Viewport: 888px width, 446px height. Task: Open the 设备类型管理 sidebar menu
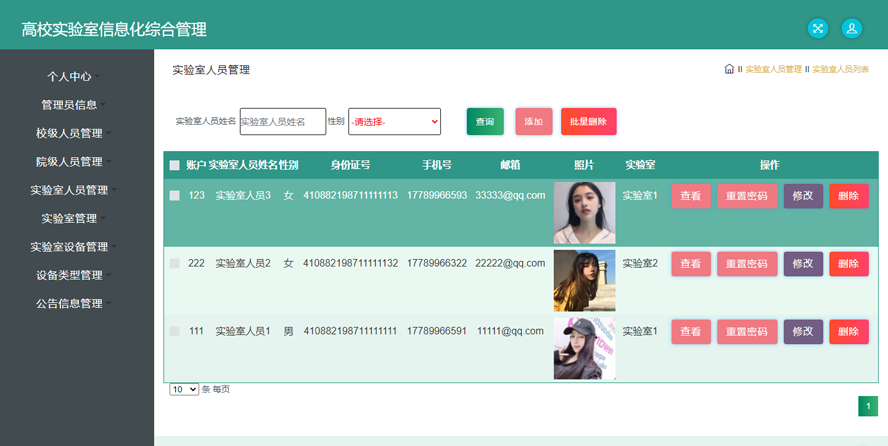coord(70,275)
